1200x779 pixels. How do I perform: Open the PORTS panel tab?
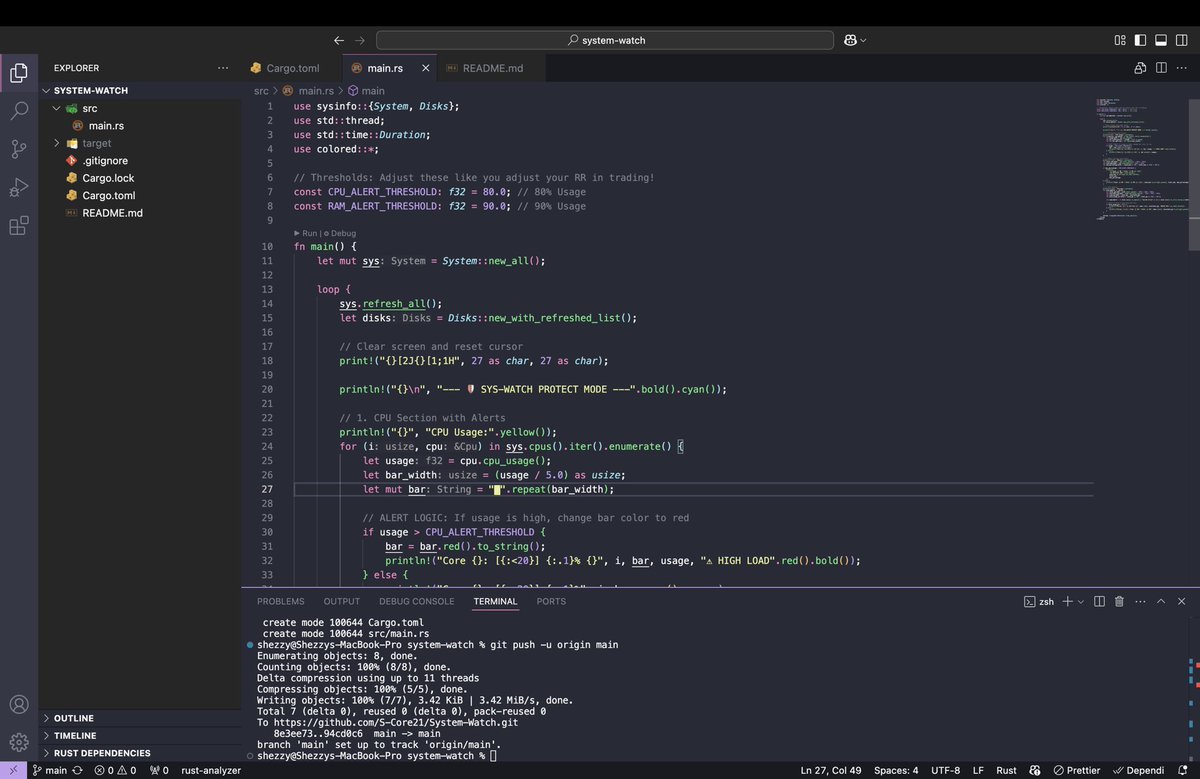coord(551,601)
